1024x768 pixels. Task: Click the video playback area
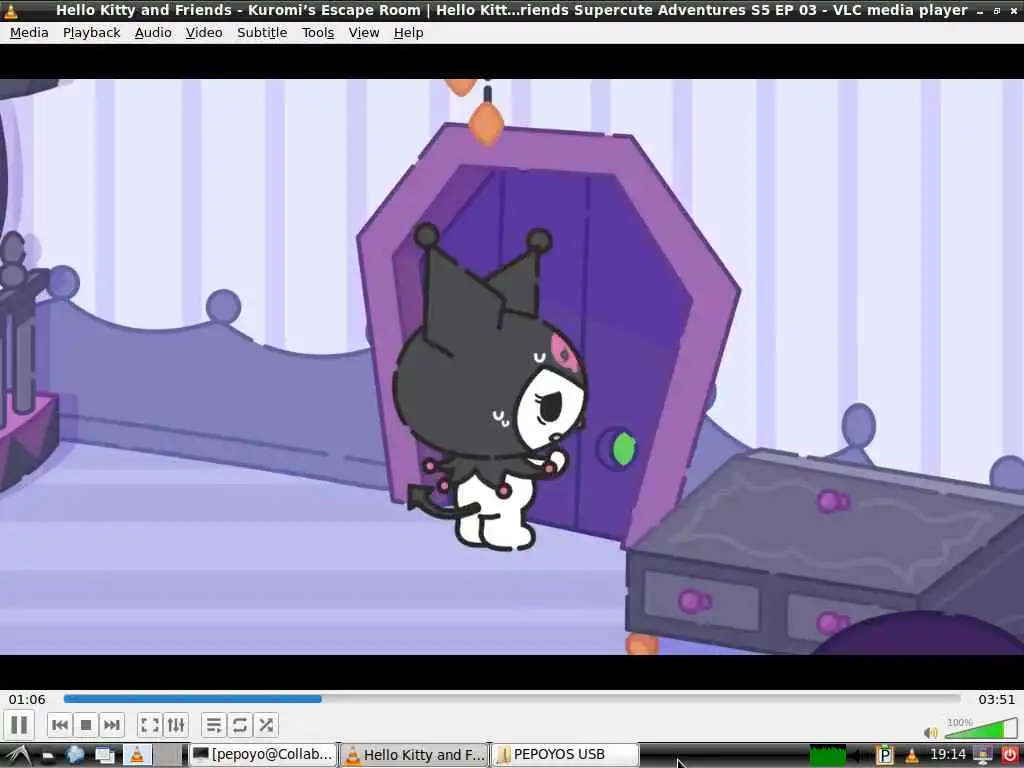coord(512,366)
